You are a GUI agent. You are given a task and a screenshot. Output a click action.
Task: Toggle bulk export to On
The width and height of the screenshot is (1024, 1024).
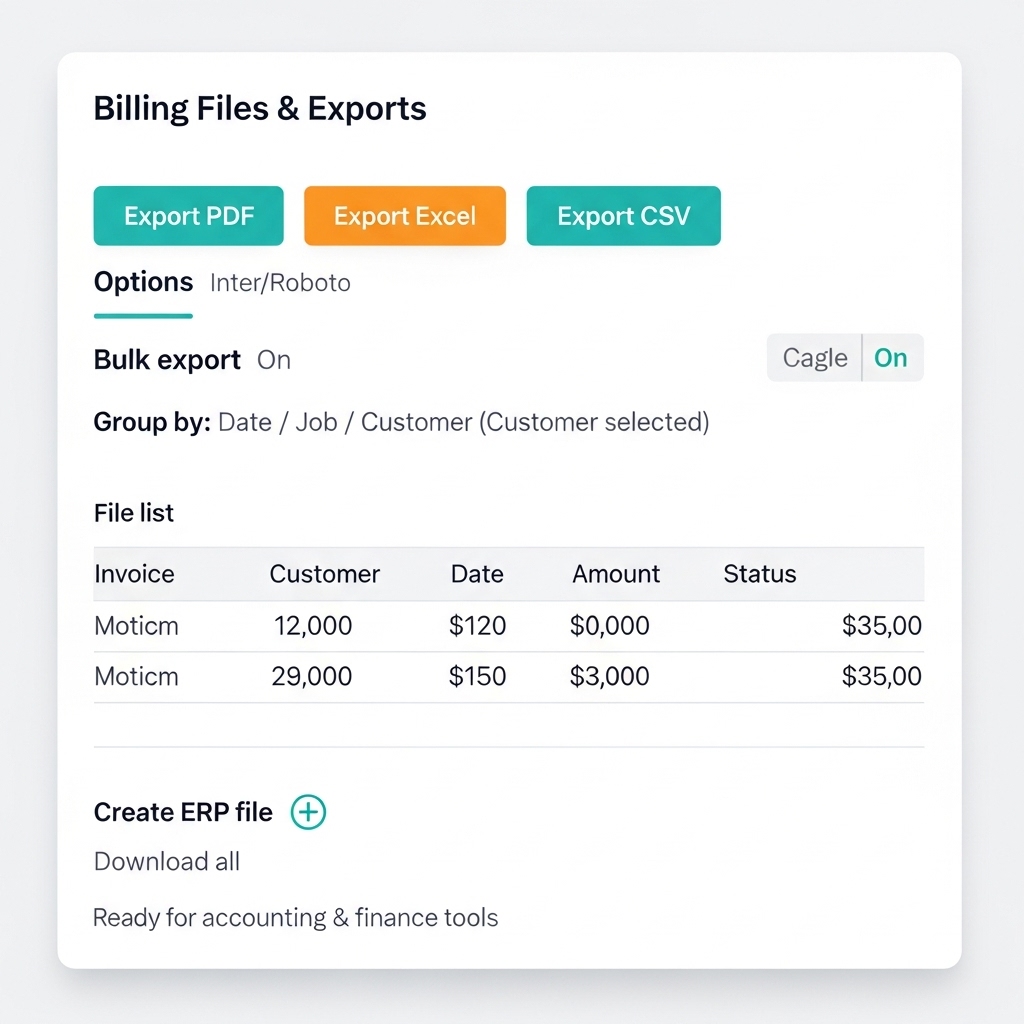(891, 358)
